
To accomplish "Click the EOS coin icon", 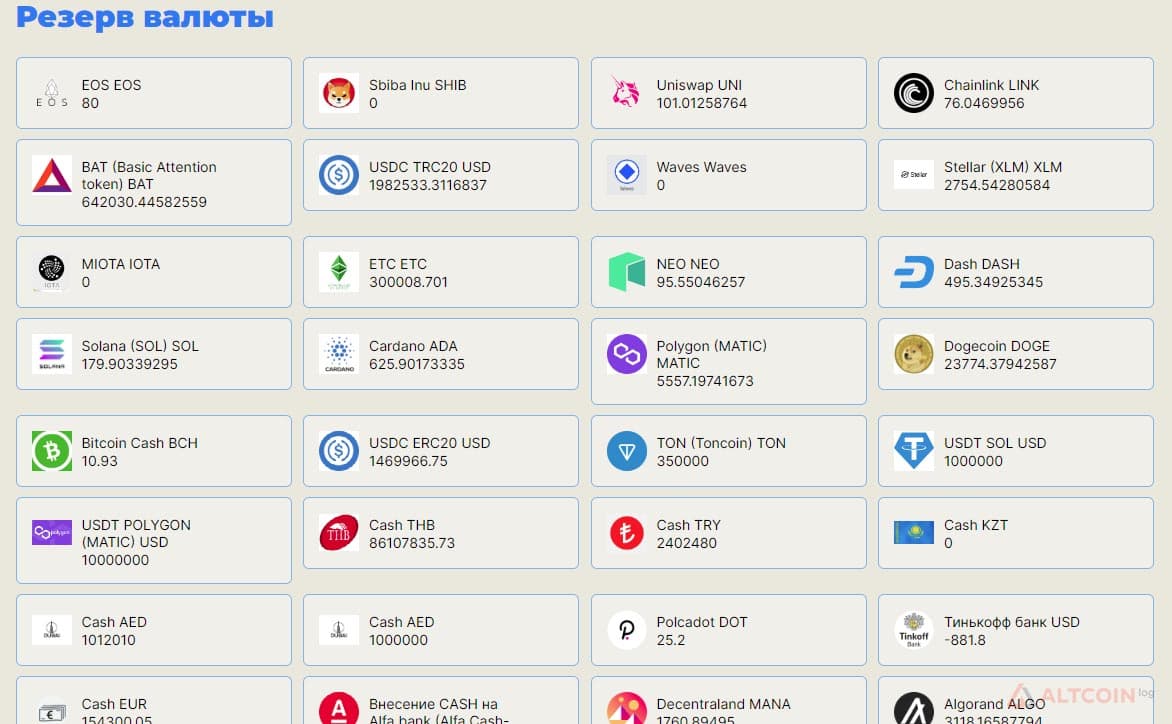I will tap(52, 93).
